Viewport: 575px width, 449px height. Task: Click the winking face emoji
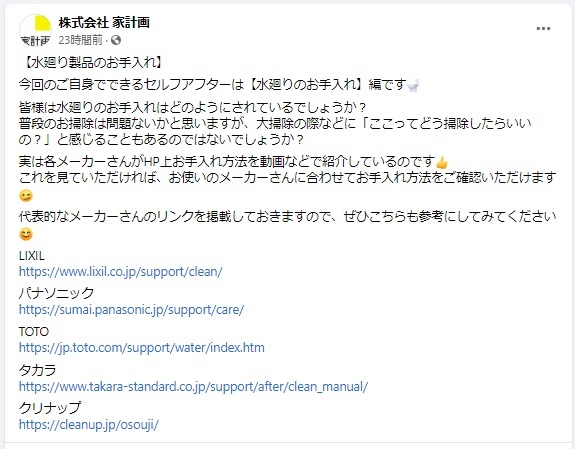[x=26, y=196]
